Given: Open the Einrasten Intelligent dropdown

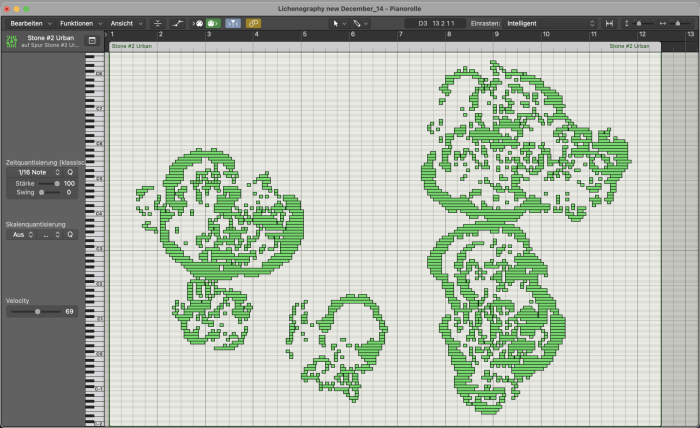Looking at the screenshot, I should pyautogui.click(x=550, y=23).
